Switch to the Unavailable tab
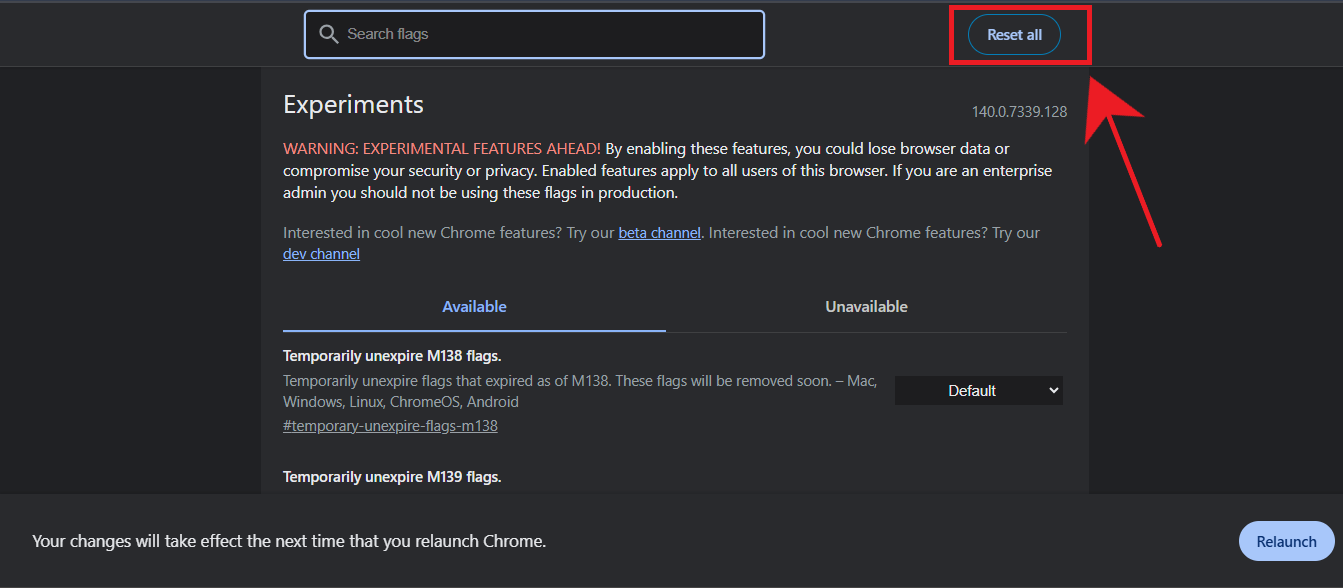 866,307
